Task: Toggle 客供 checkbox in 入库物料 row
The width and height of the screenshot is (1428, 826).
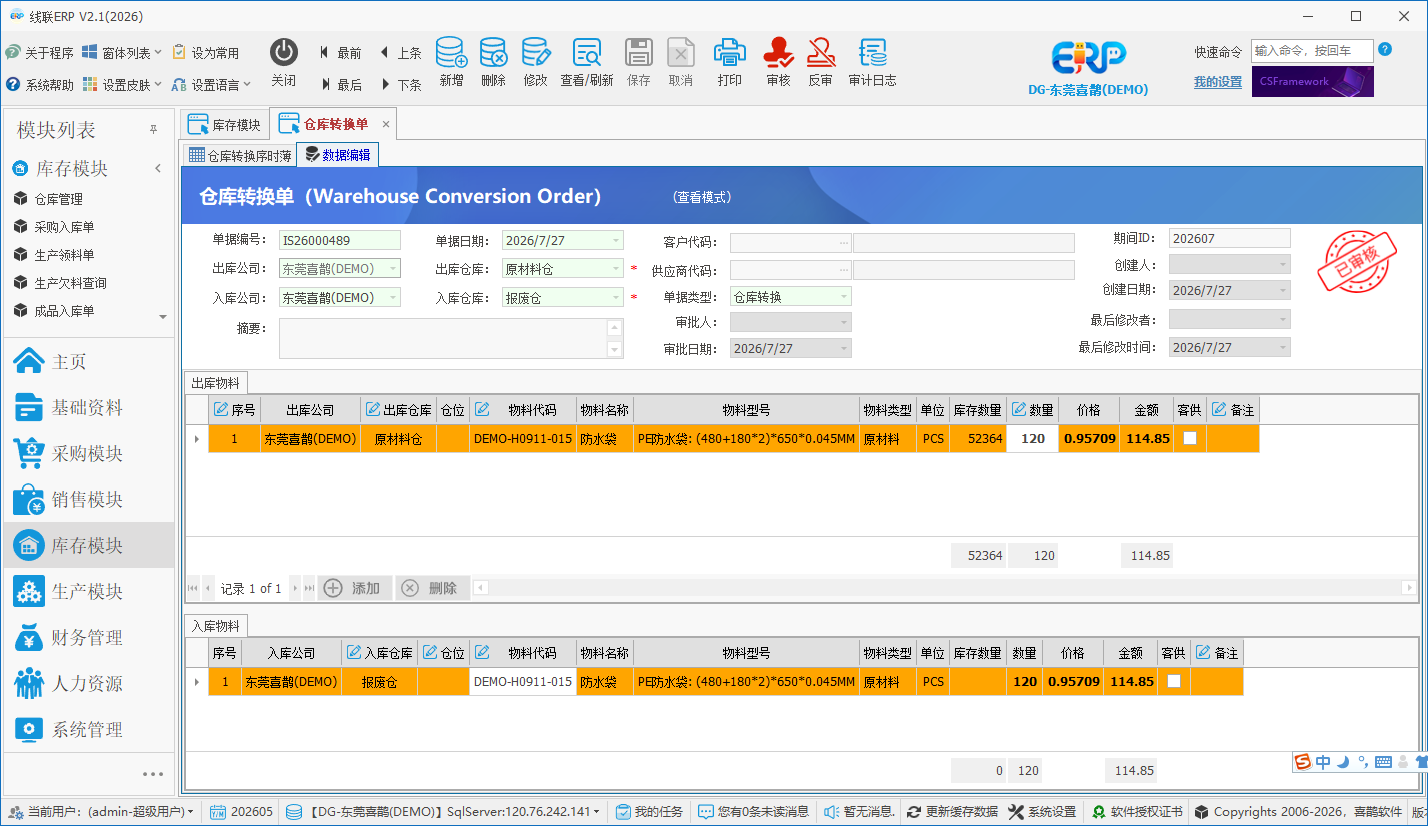Action: click(1174, 681)
